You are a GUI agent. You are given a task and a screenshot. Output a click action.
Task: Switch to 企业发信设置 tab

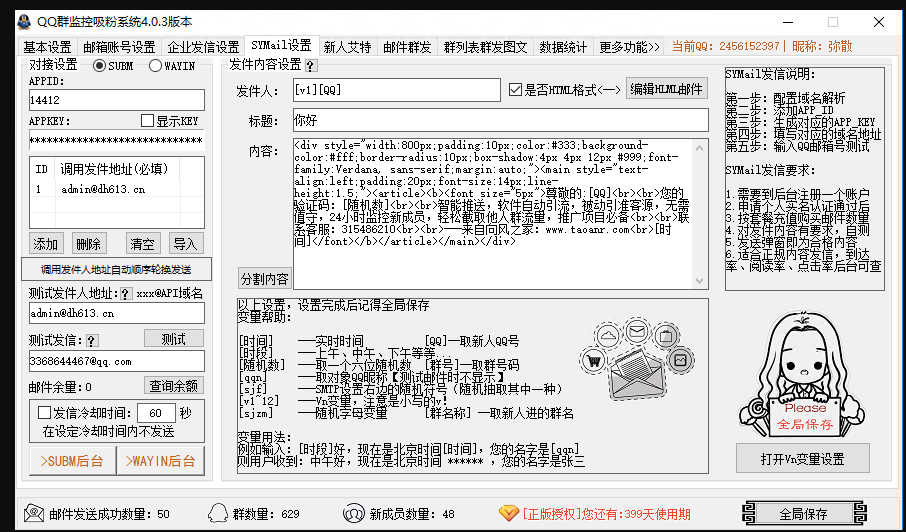[x=203, y=47]
